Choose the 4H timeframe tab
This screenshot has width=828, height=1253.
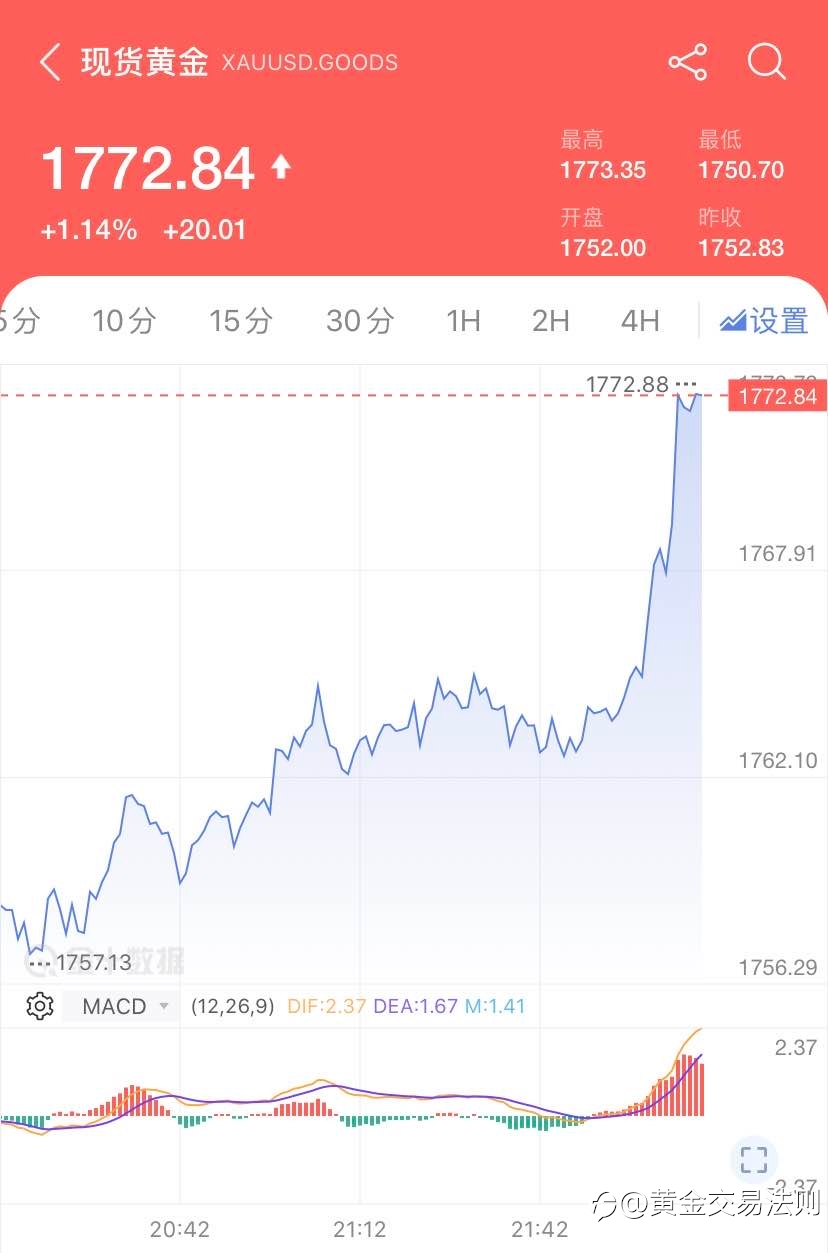tap(640, 321)
